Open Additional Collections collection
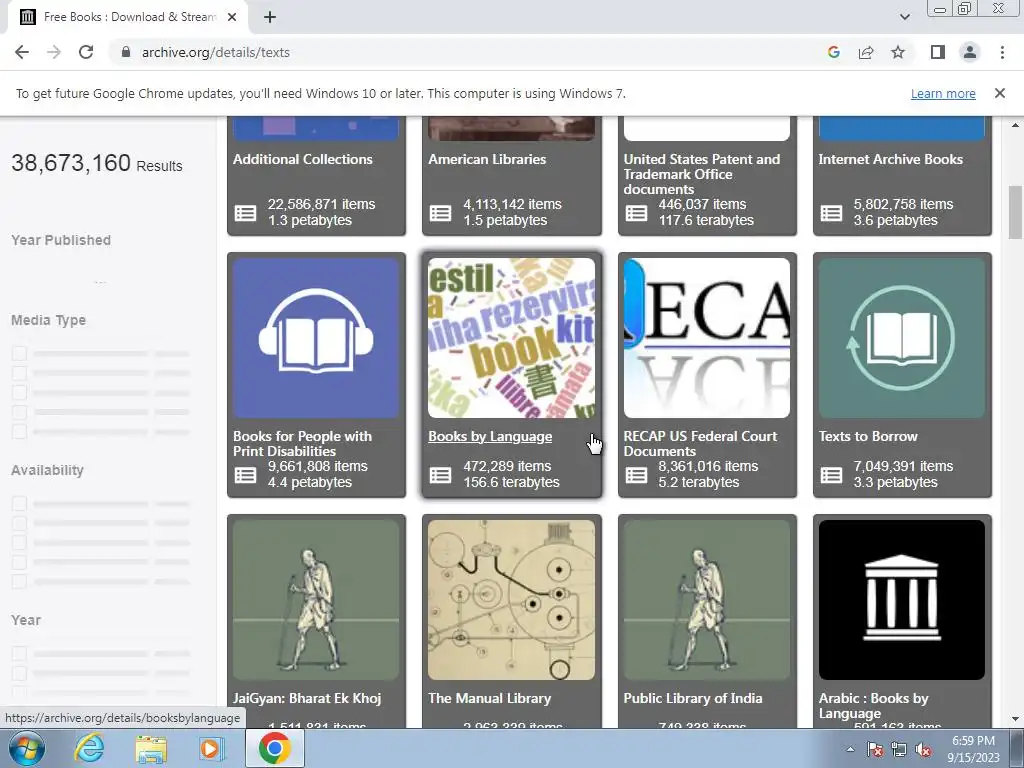 click(x=303, y=159)
